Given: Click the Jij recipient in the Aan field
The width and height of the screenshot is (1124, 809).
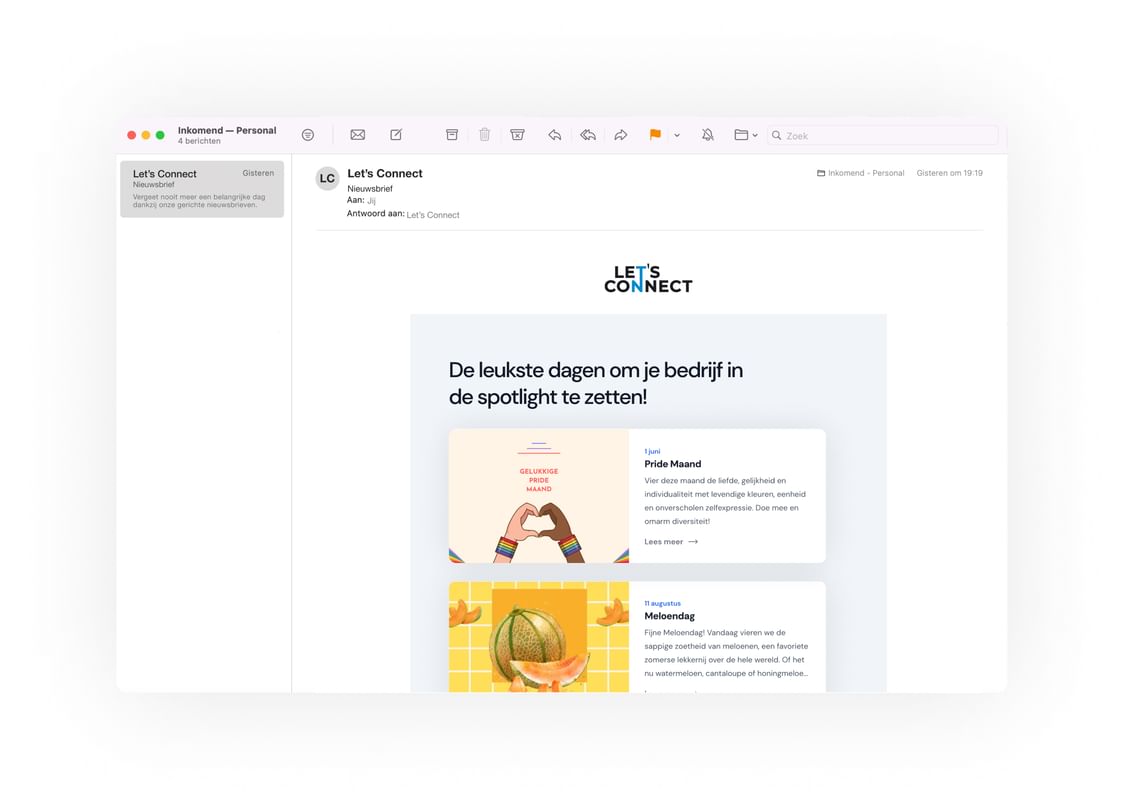Looking at the screenshot, I should [371, 201].
